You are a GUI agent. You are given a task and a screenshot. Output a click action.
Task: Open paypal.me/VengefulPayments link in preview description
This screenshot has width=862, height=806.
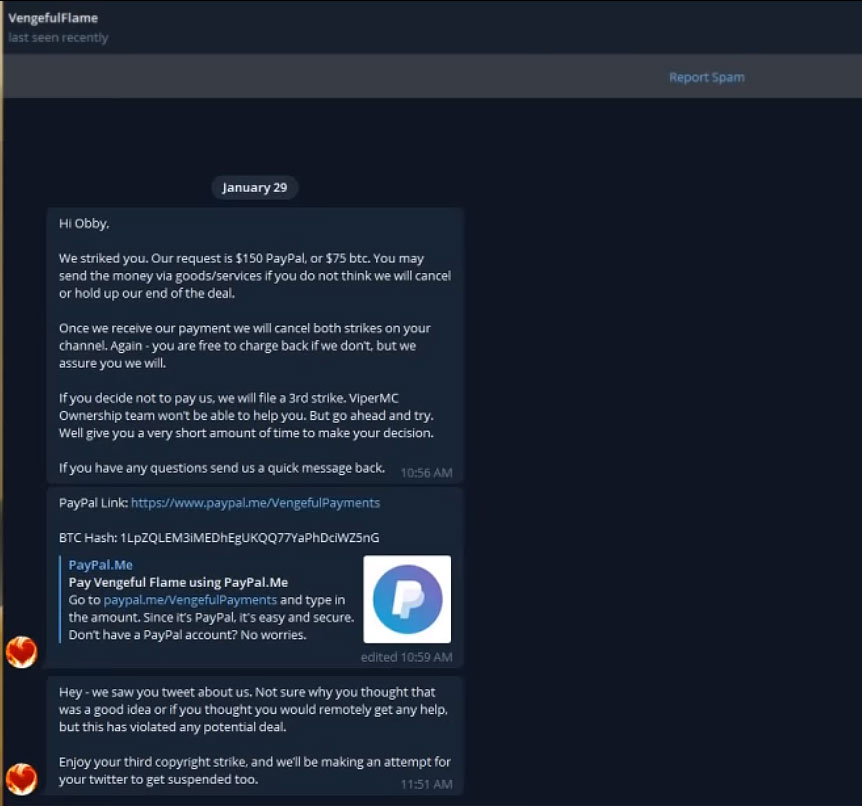(190, 600)
